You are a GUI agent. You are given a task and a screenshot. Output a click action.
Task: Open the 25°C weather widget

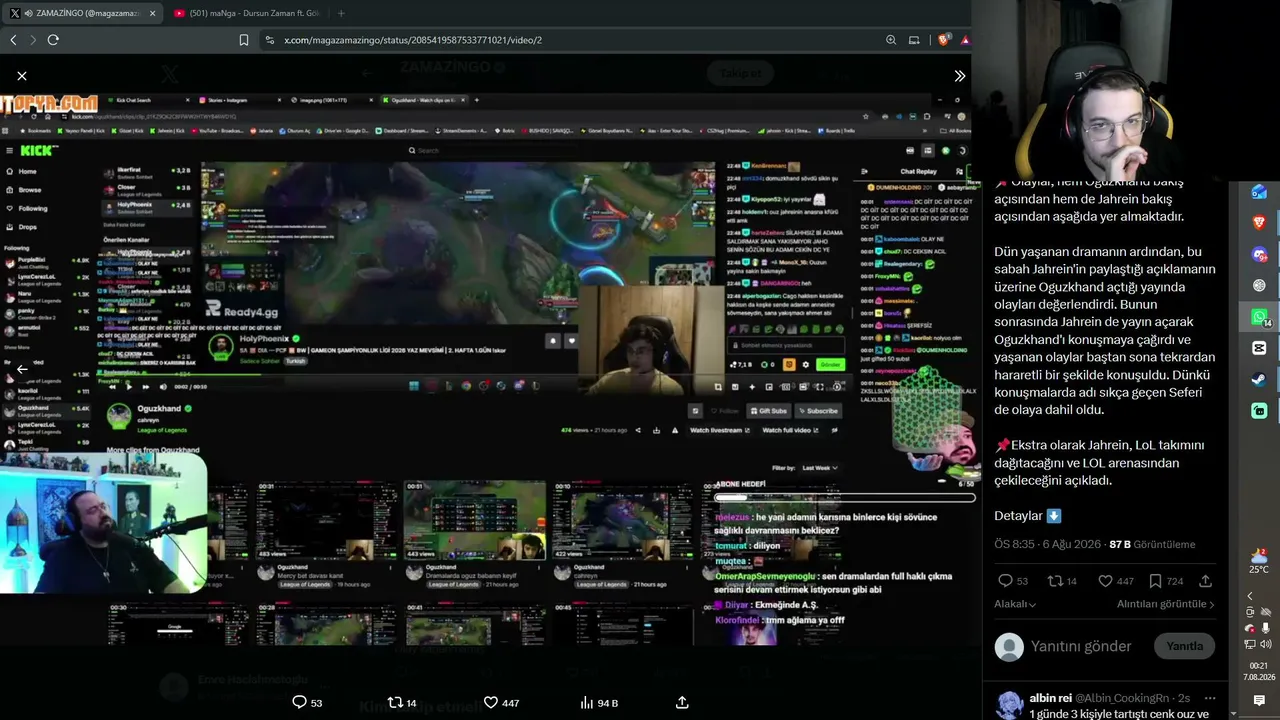click(1259, 561)
